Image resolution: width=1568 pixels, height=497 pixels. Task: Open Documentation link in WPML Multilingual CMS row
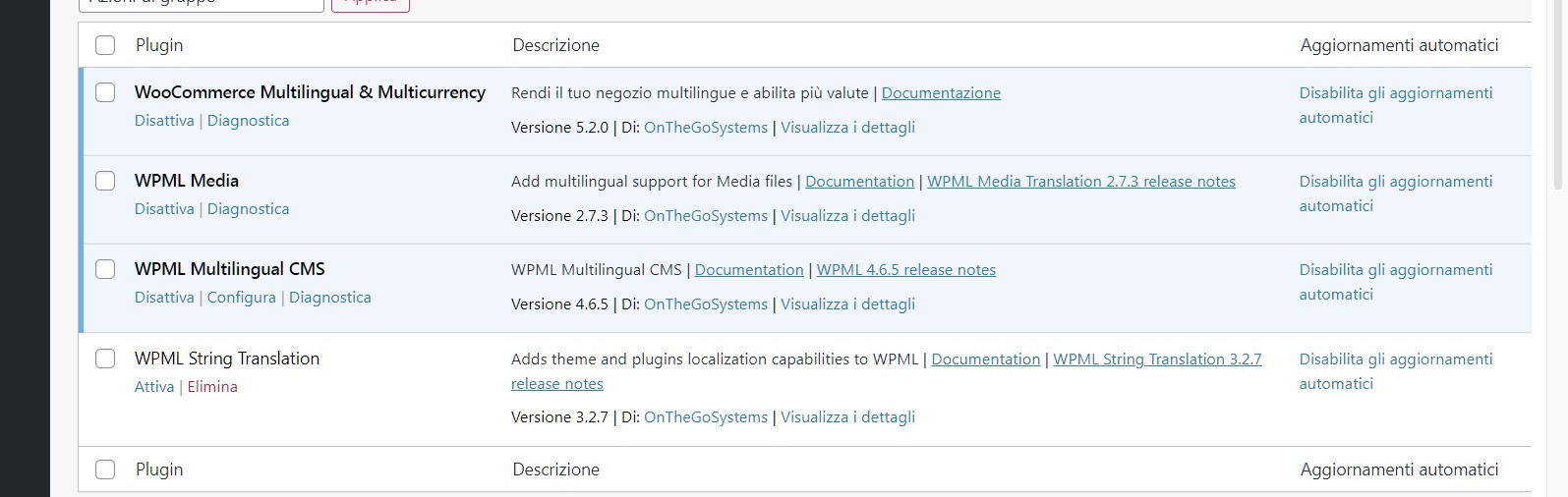point(749,269)
